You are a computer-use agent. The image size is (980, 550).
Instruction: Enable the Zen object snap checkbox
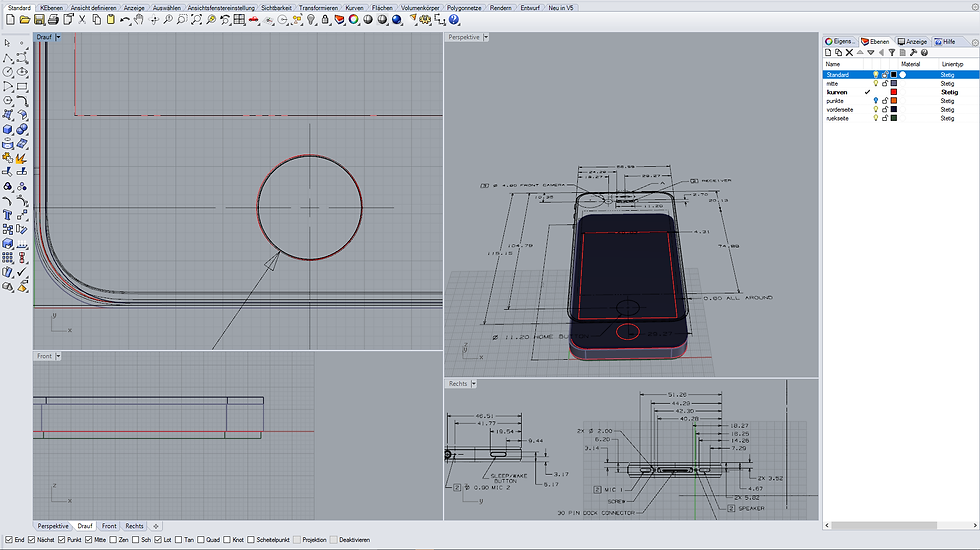pos(113,539)
